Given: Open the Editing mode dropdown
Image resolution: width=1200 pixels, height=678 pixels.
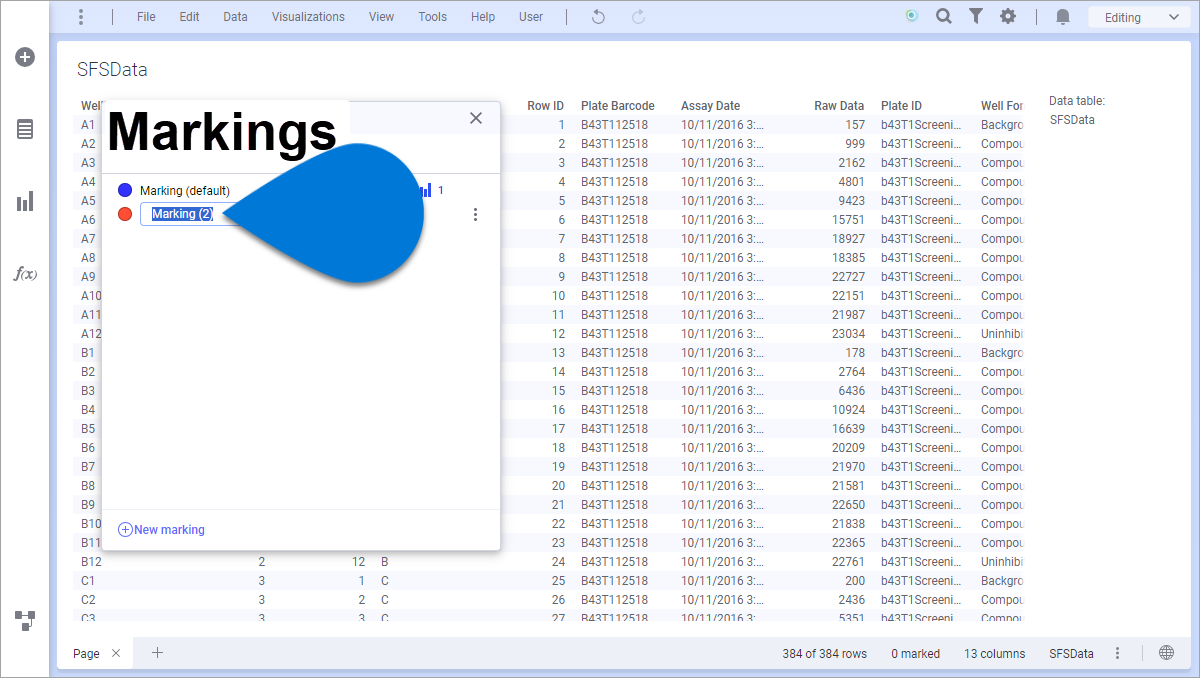Looking at the screenshot, I should (x=1140, y=17).
